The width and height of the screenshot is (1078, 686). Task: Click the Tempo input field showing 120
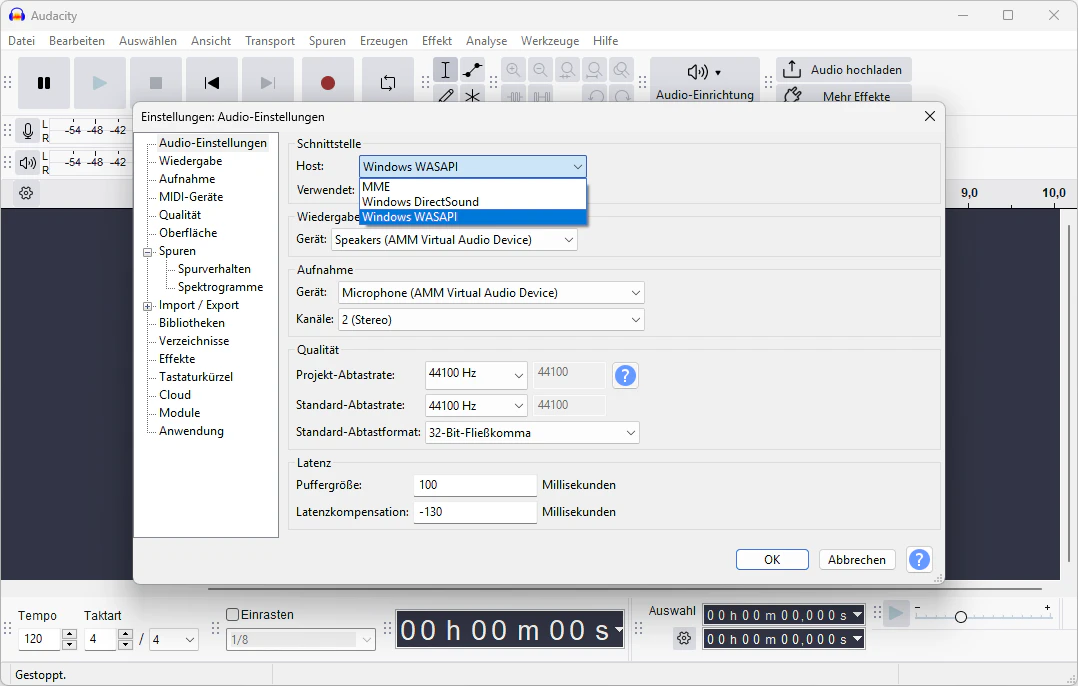point(40,639)
